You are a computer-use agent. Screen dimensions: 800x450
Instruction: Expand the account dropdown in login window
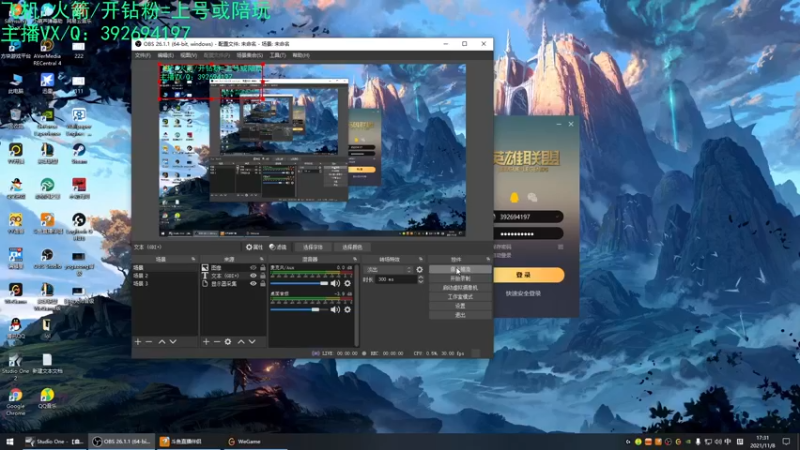[558, 217]
